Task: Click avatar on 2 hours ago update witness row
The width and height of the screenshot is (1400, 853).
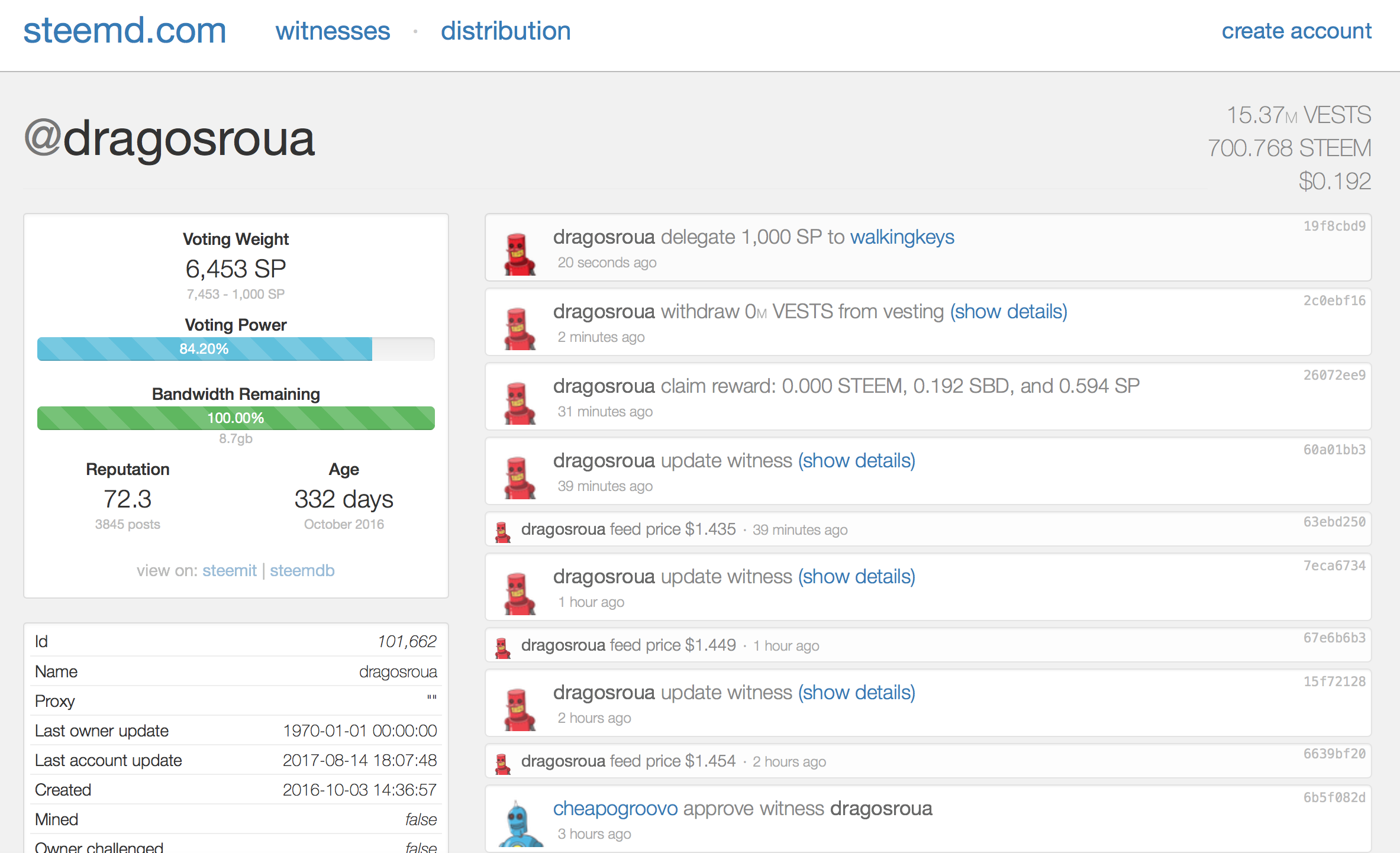Action: tap(519, 709)
